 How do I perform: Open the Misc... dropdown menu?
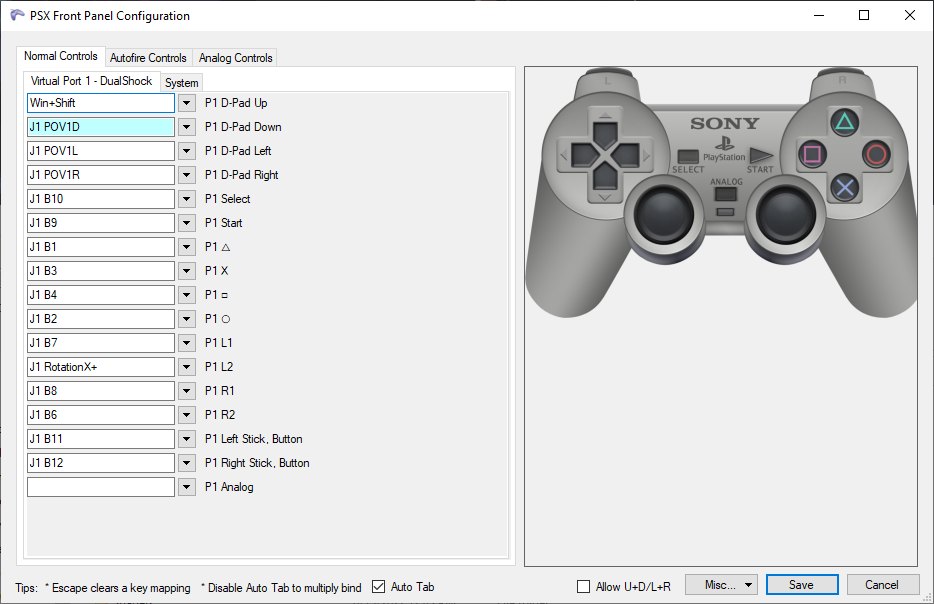click(721, 584)
